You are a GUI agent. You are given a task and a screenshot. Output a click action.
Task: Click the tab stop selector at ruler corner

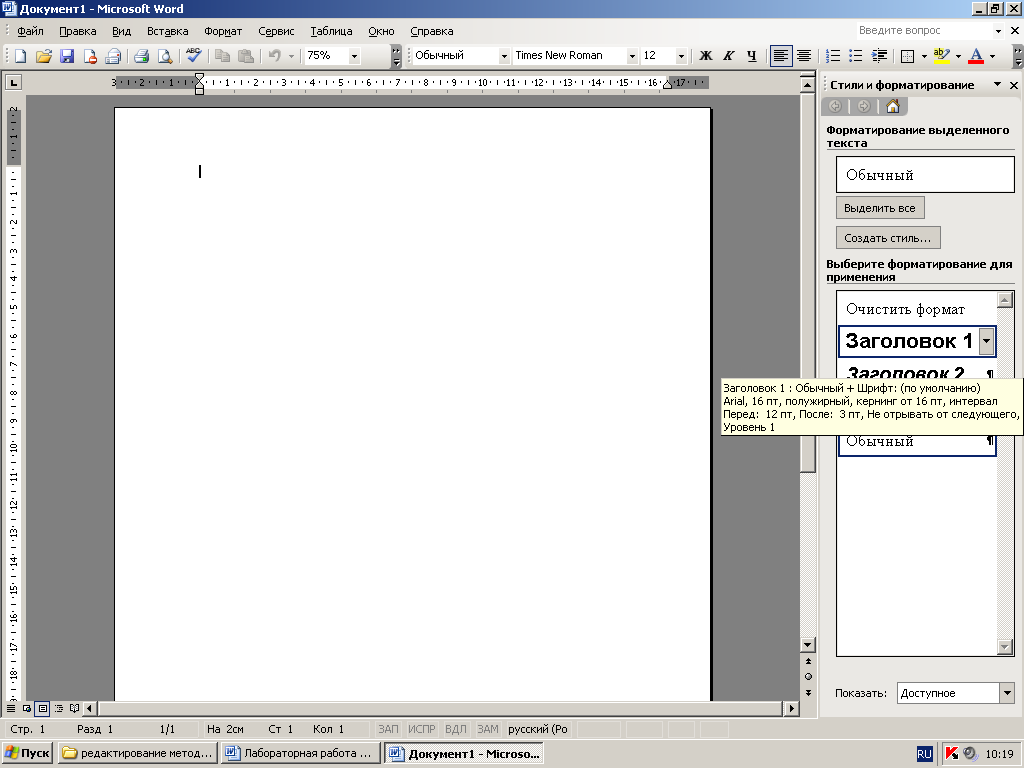[13, 82]
